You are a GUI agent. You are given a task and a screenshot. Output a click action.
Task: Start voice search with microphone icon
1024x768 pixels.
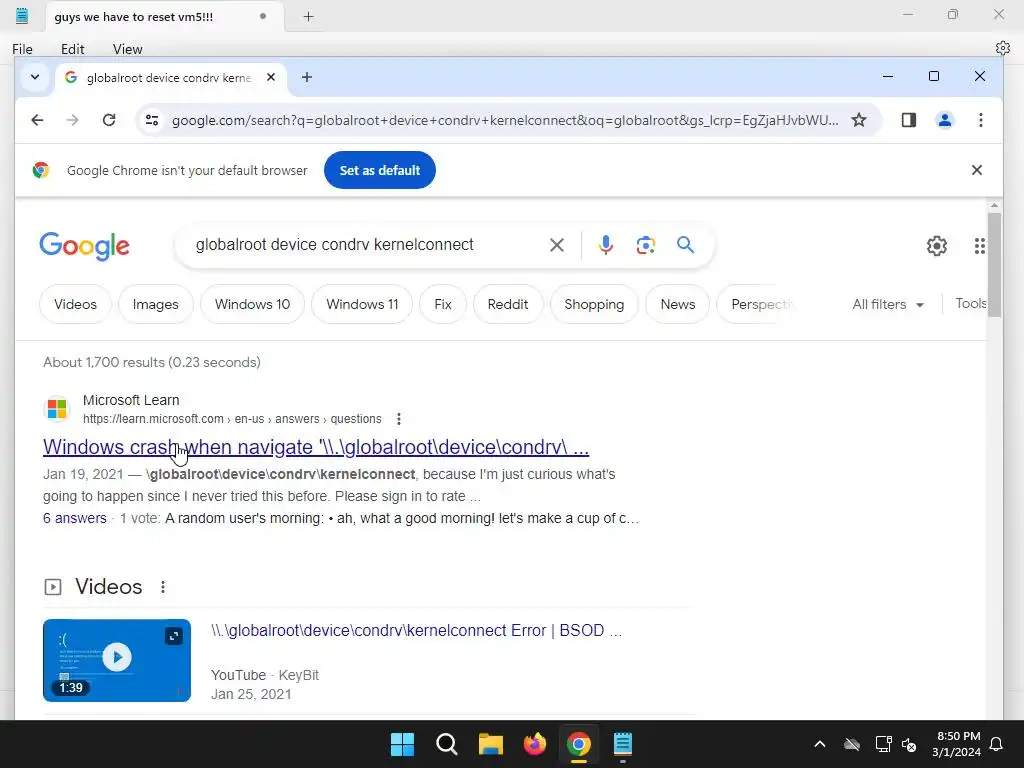click(605, 245)
